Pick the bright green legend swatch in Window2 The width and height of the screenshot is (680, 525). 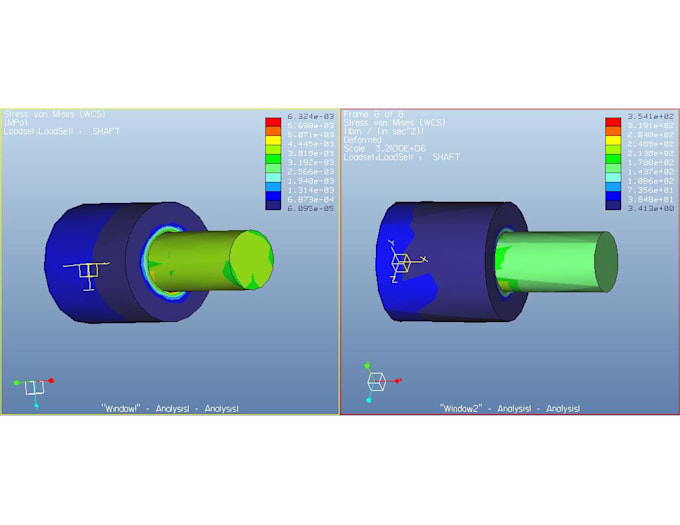pos(613,159)
